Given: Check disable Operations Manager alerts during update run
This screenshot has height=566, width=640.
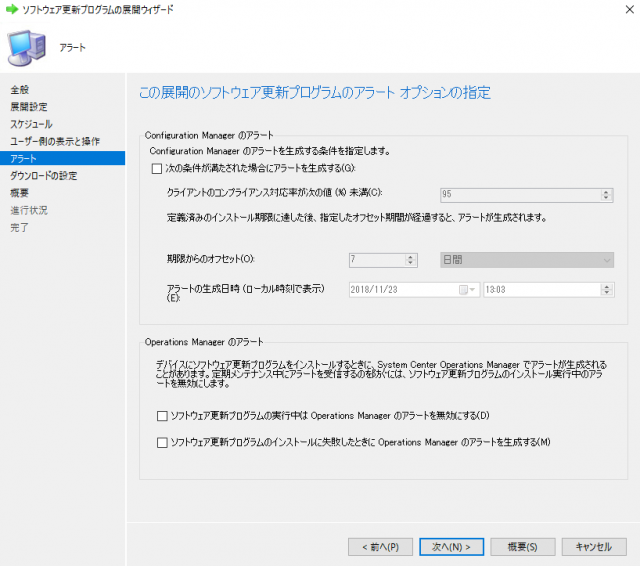Looking at the screenshot, I should coord(163,415).
